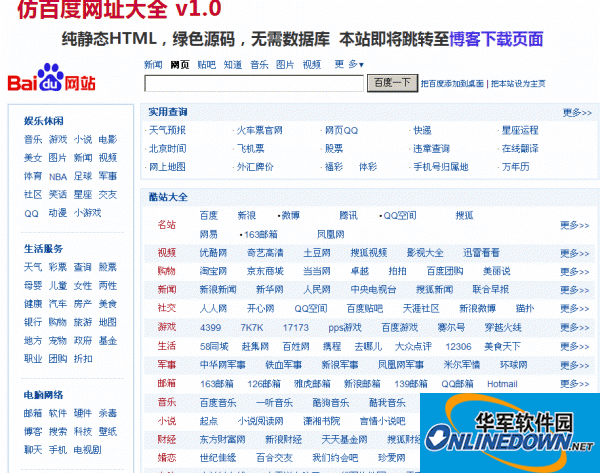Screen dimensions: 600x473
Task: Open 手机号归属地 link
Action: tap(441, 167)
